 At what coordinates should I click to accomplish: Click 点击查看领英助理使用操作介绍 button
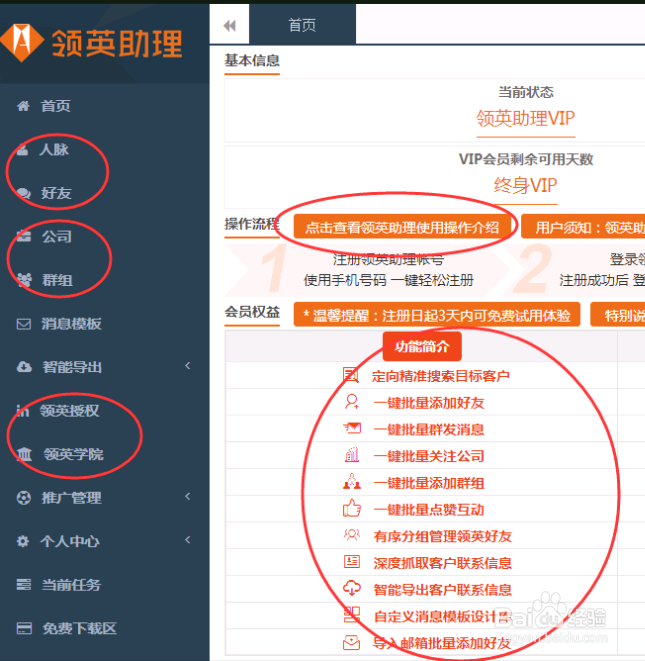tap(402, 227)
